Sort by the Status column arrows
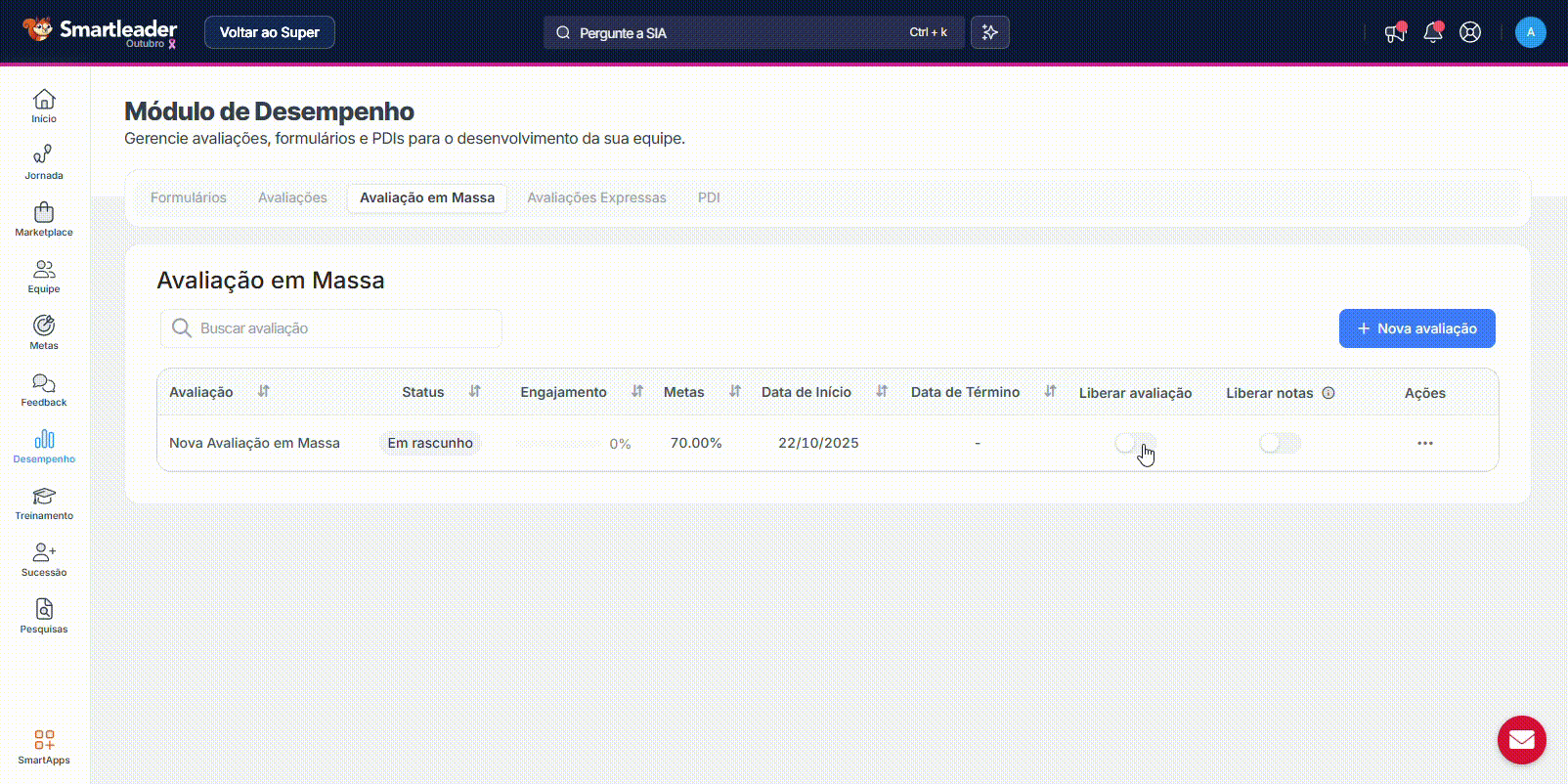This screenshot has width=1568, height=784. [475, 391]
